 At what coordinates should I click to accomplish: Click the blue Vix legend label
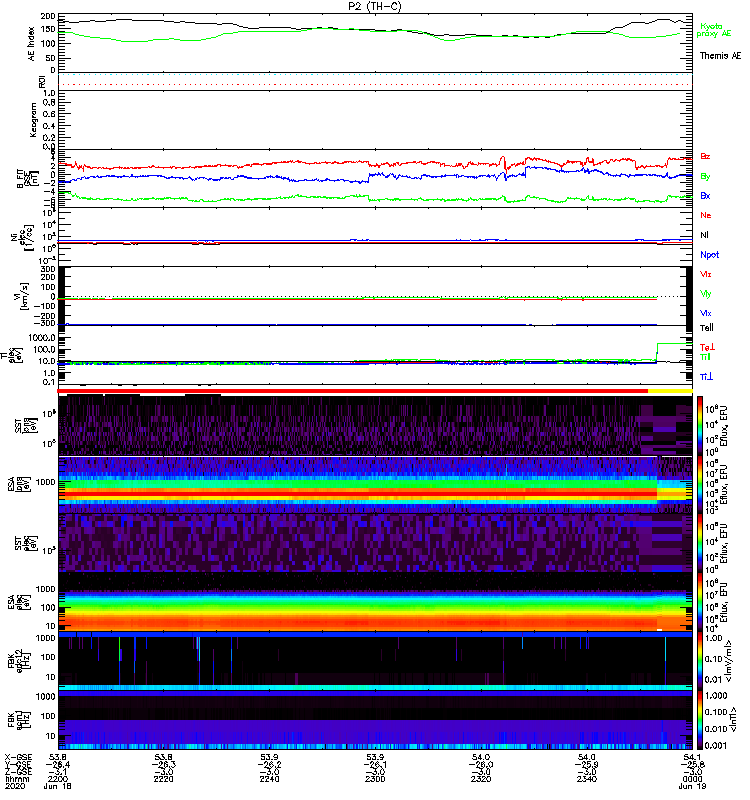pyautogui.click(x=706, y=313)
